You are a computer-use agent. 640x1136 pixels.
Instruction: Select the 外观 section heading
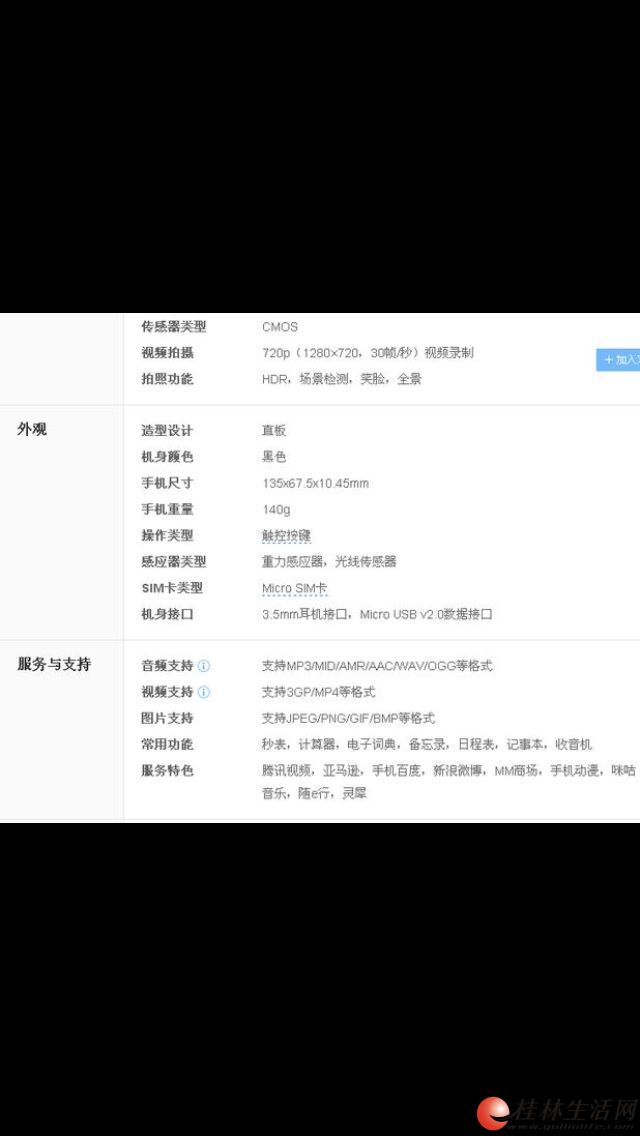[32, 430]
